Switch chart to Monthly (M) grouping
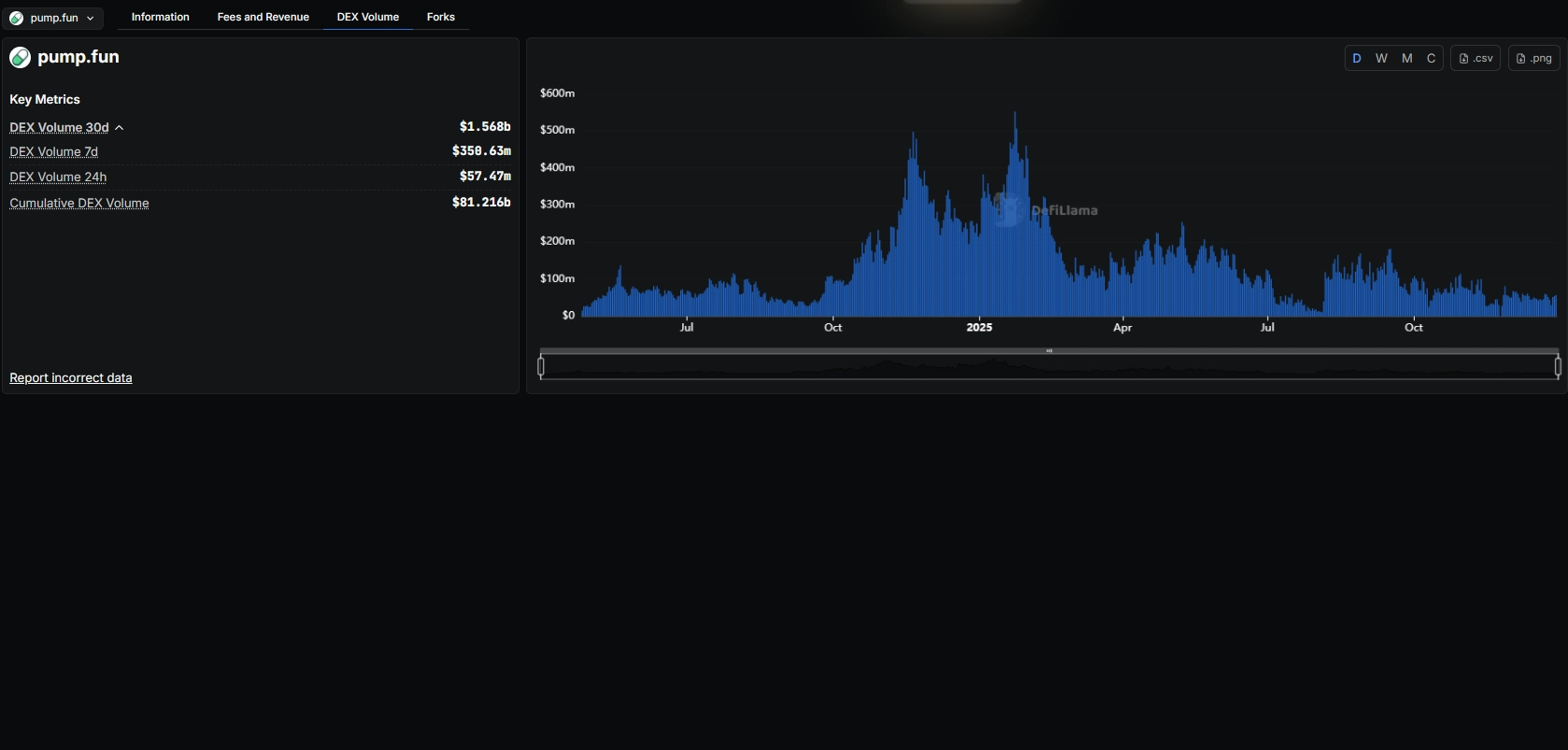The image size is (1568, 750). pyautogui.click(x=1406, y=58)
